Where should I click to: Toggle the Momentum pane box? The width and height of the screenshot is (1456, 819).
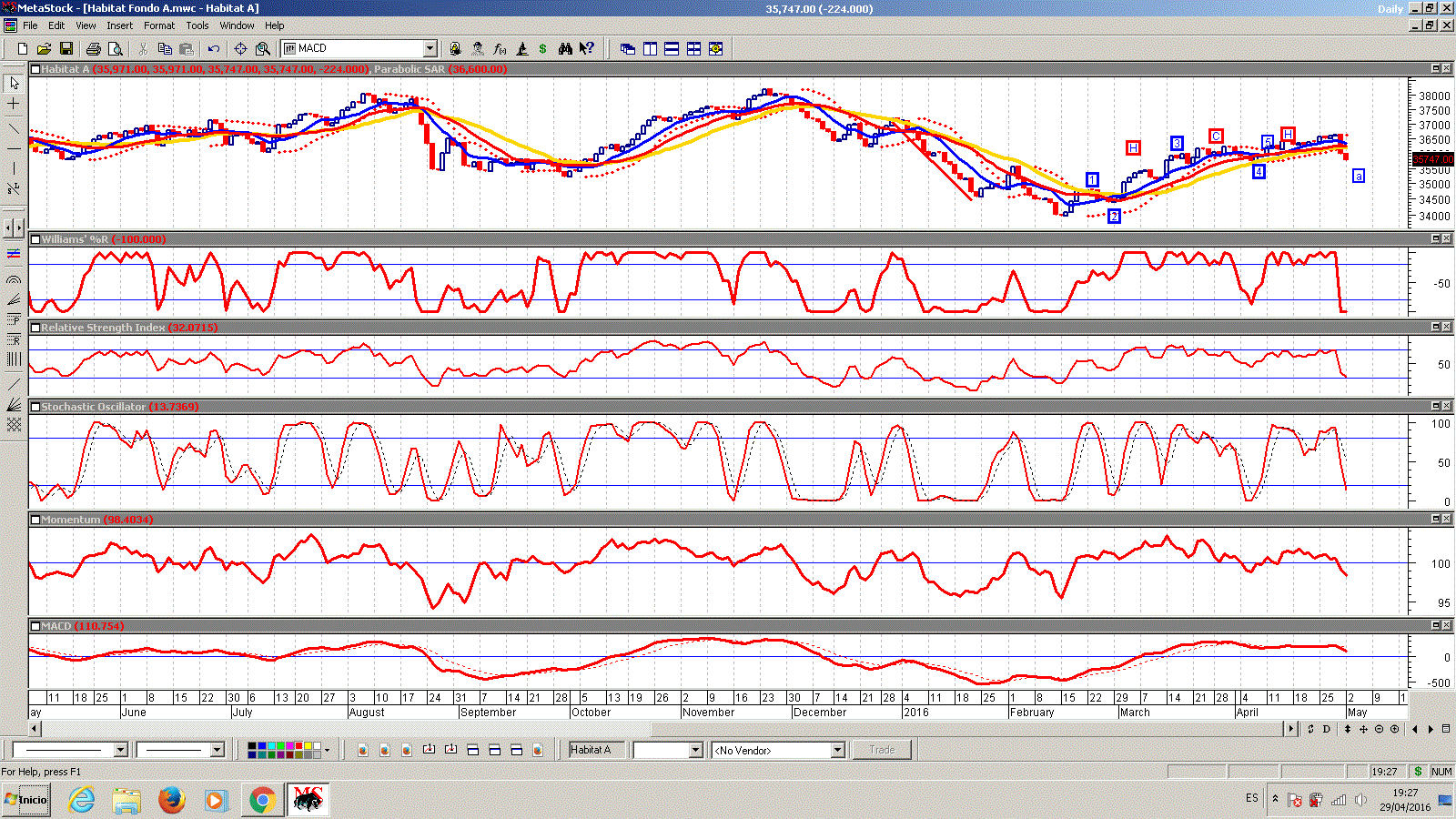click(35, 520)
